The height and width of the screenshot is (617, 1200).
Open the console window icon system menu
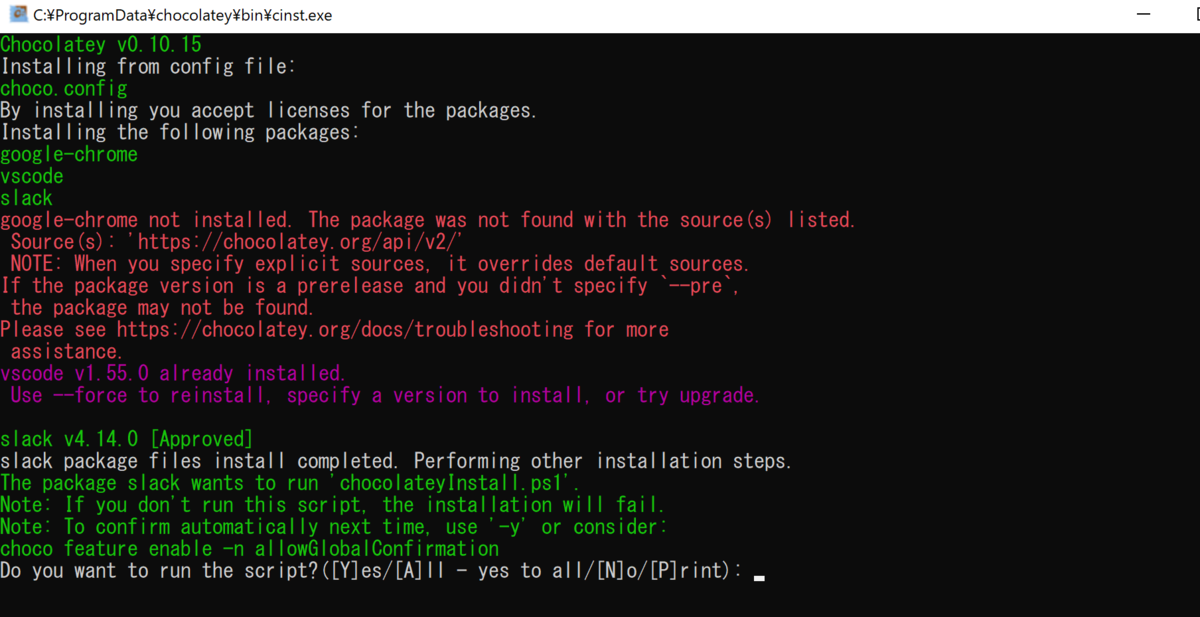pos(17,15)
